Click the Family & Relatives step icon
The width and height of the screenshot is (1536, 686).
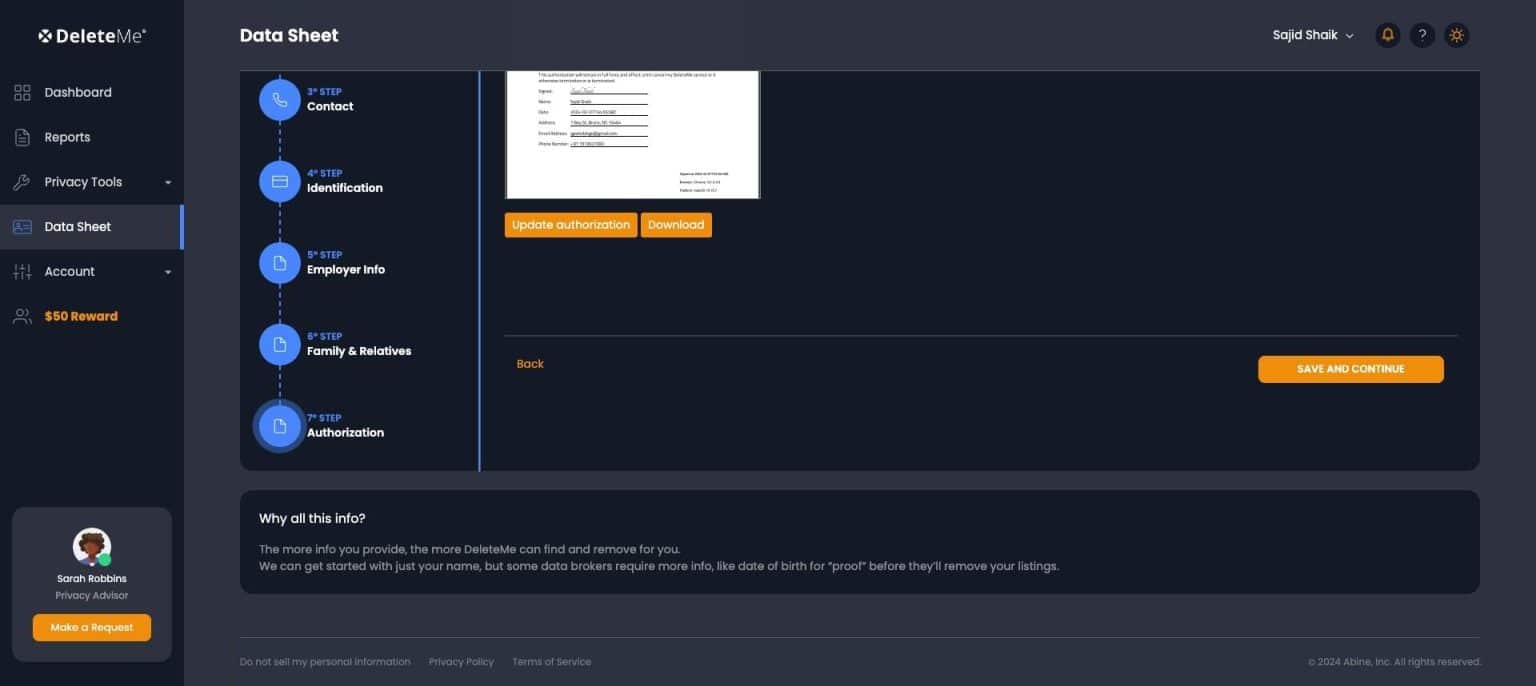click(280, 344)
